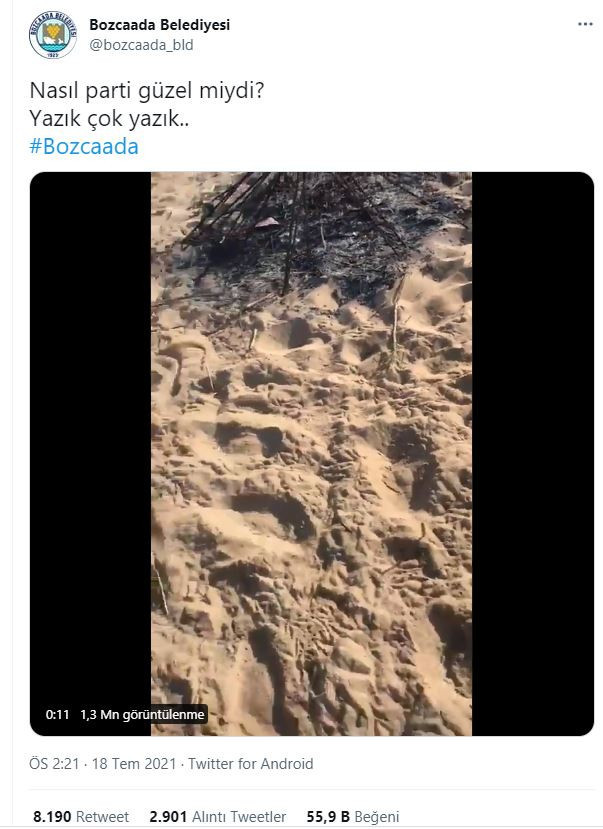Click the 18 Tem 2021 date
This screenshot has width=603, height=829.
point(134,764)
